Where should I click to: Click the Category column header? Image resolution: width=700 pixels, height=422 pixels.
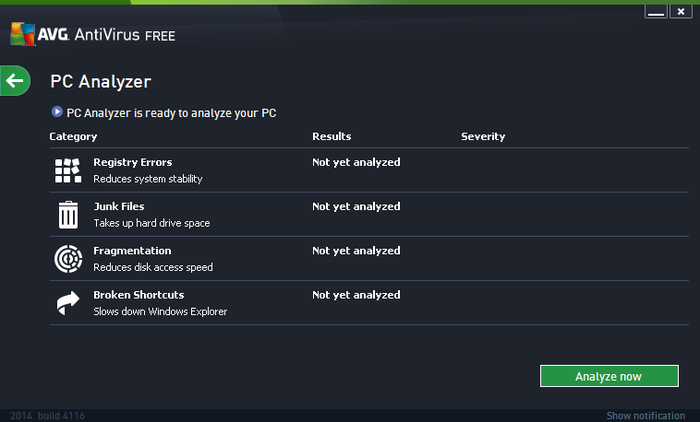73,137
